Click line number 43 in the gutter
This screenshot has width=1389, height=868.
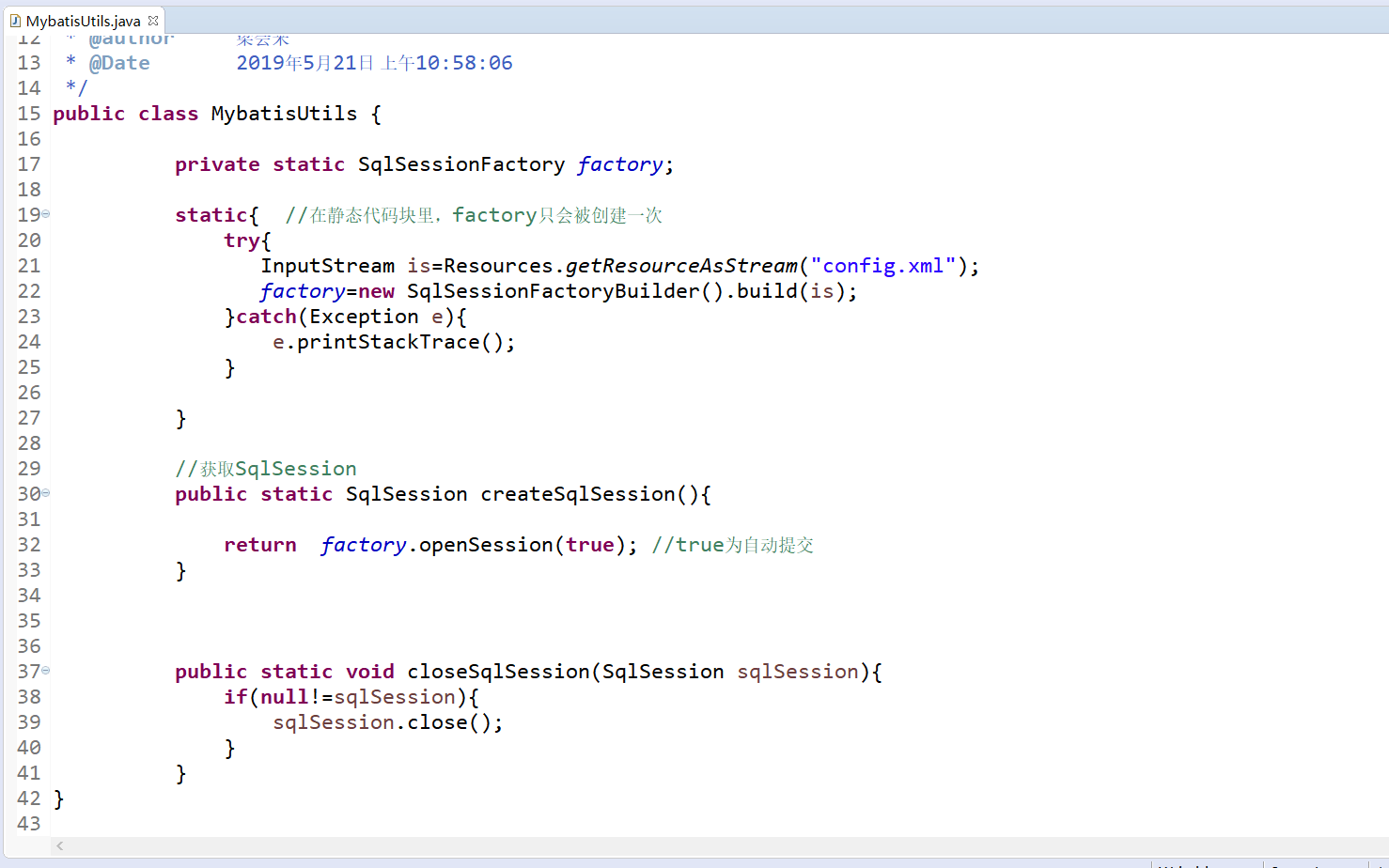click(29, 824)
